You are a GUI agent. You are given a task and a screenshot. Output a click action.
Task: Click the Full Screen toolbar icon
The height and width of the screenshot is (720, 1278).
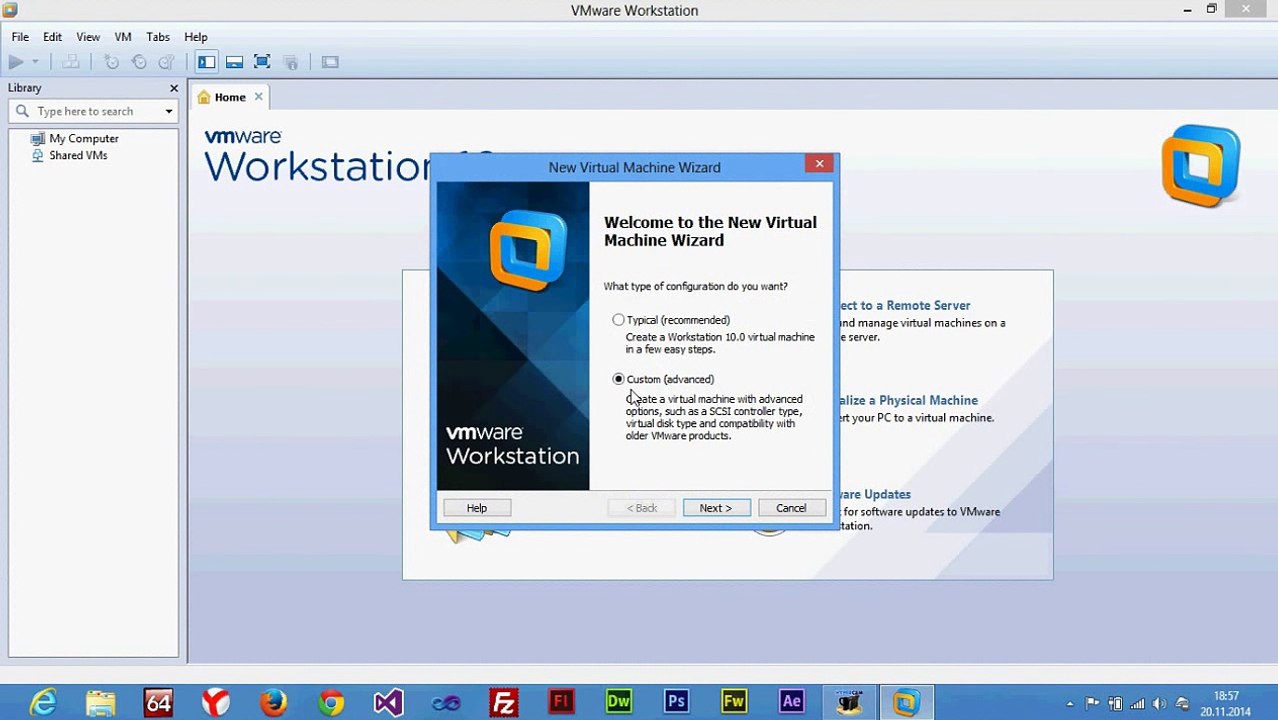pyautogui.click(x=262, y=62)
